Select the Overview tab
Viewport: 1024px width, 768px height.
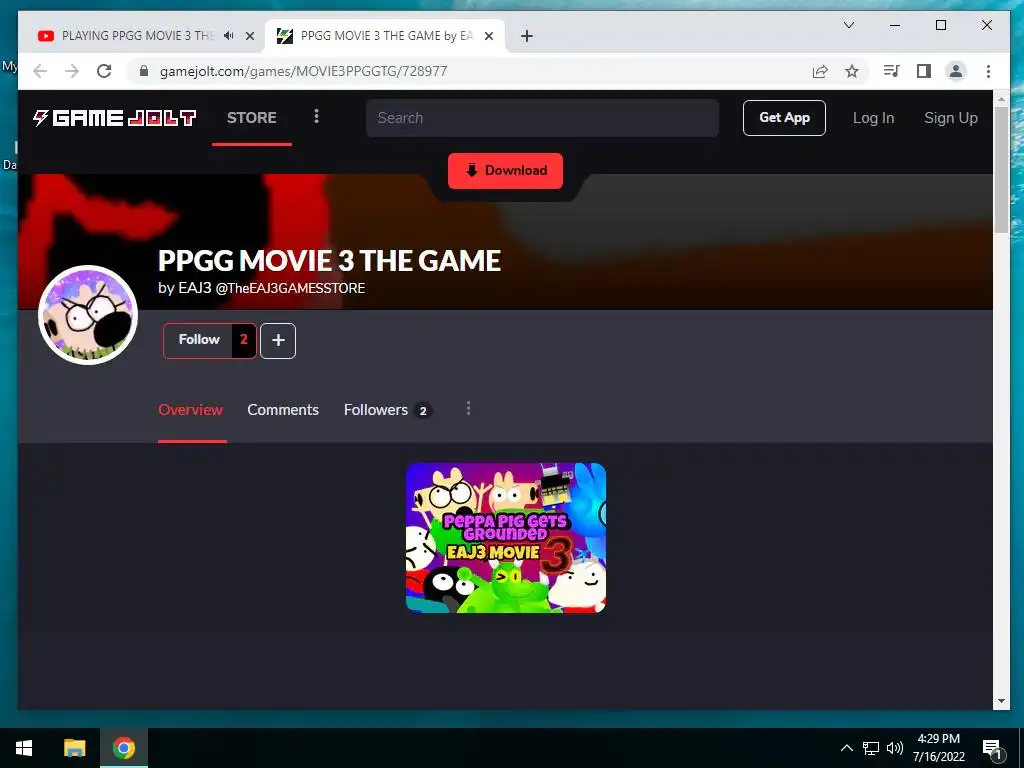point(191,409)
